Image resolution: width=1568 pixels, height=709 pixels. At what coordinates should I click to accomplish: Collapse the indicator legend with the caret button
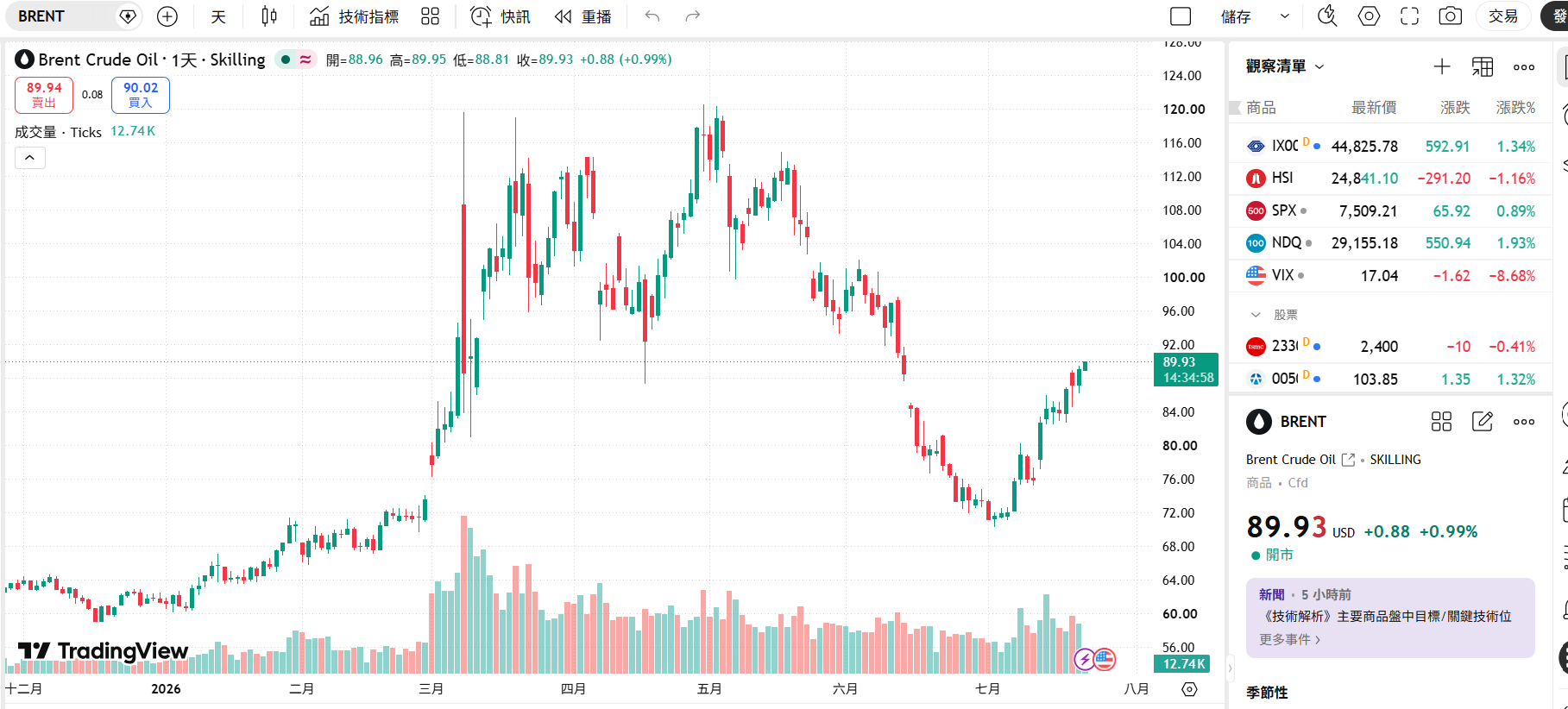click(29, 157)
